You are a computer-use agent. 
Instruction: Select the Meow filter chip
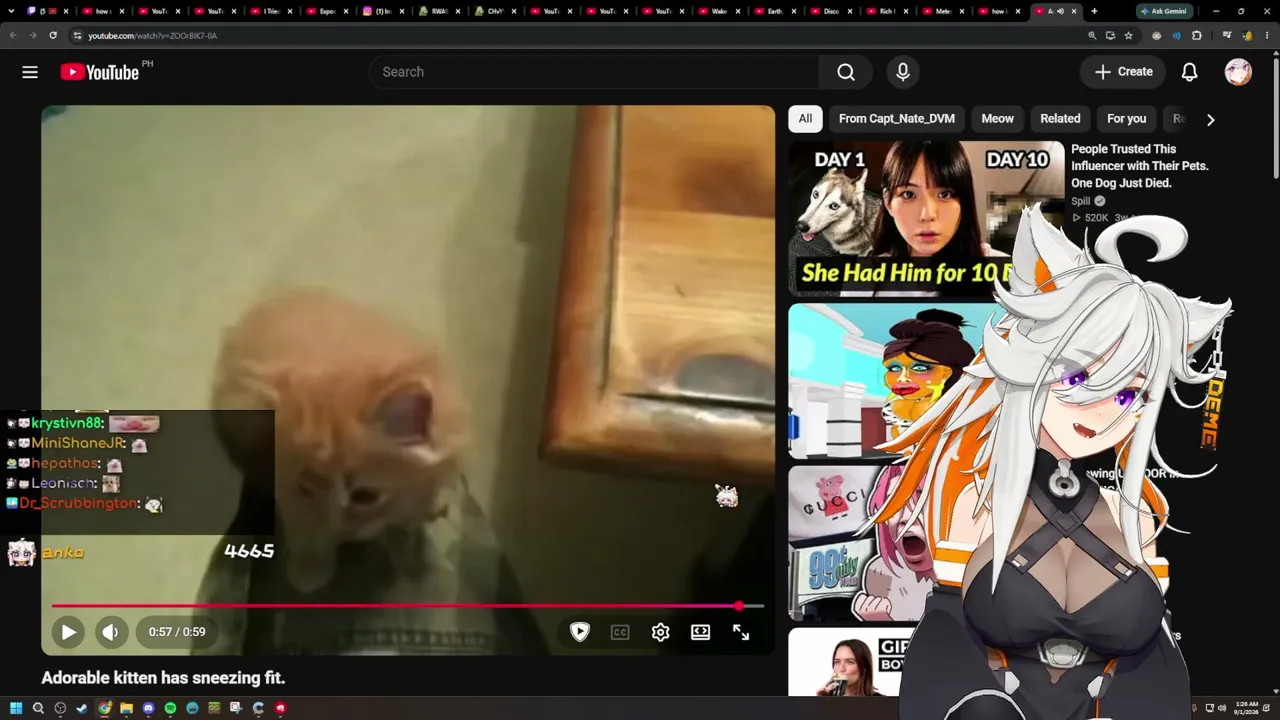click(x=997, y=119)
